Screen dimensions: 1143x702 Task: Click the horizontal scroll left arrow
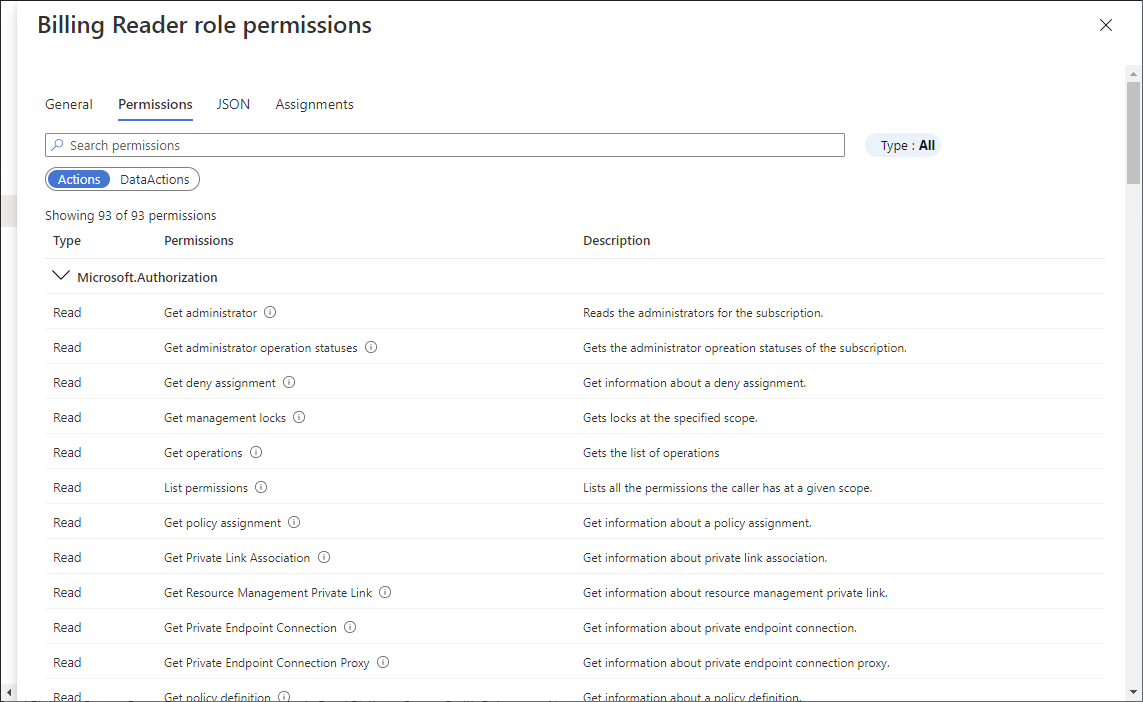[x=9, y=692]
